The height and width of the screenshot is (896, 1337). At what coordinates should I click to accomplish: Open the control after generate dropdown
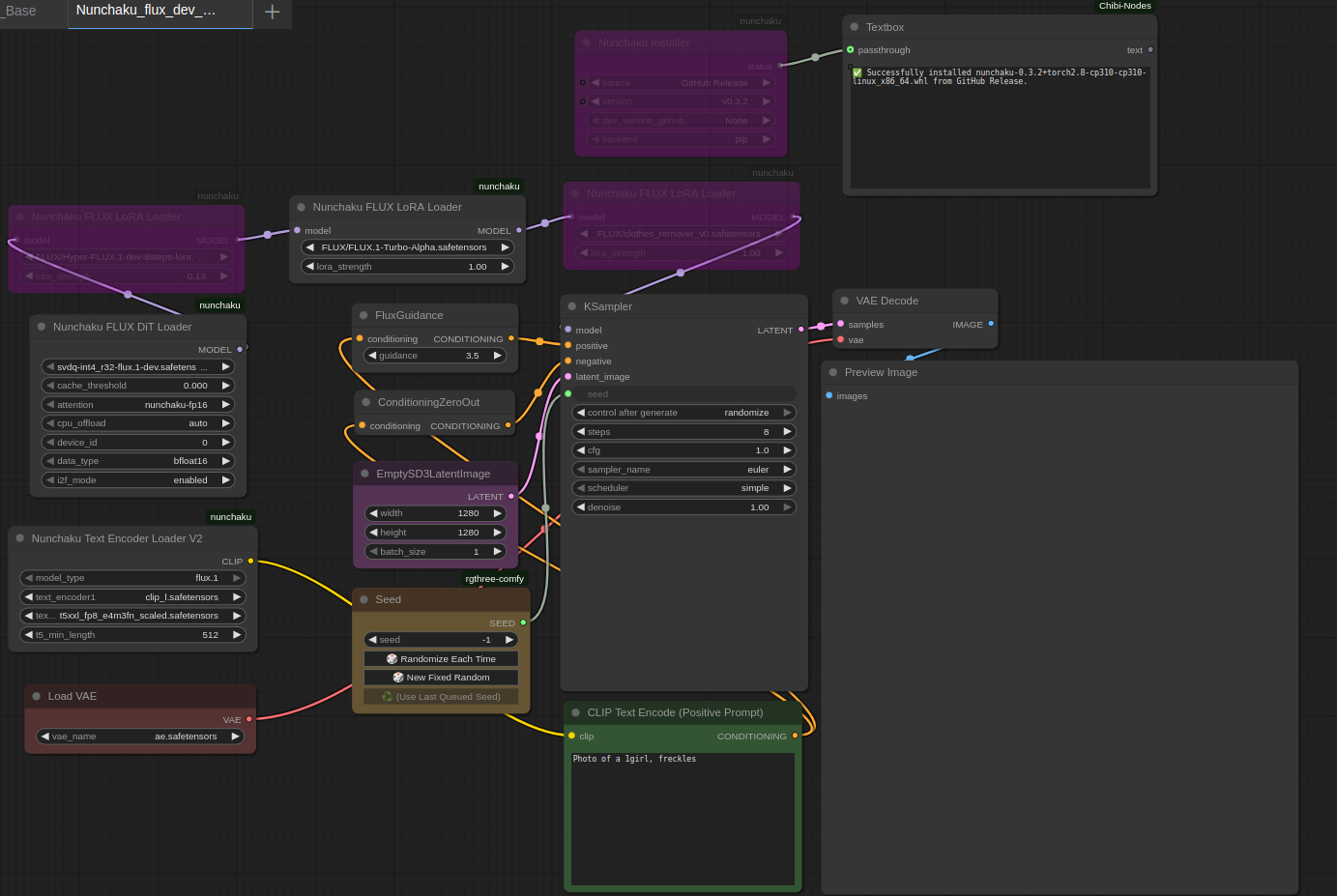click(x=683, y=413)
